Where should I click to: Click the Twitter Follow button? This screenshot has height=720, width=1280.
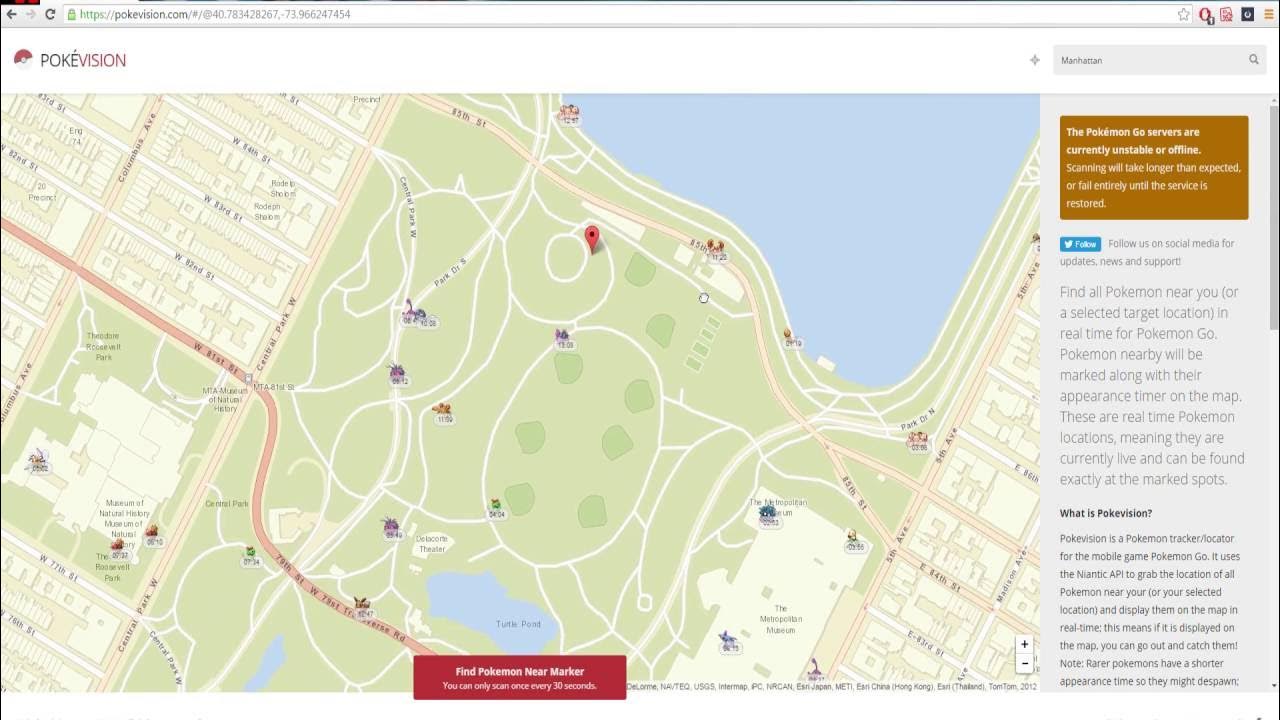tap(1080, 244)
